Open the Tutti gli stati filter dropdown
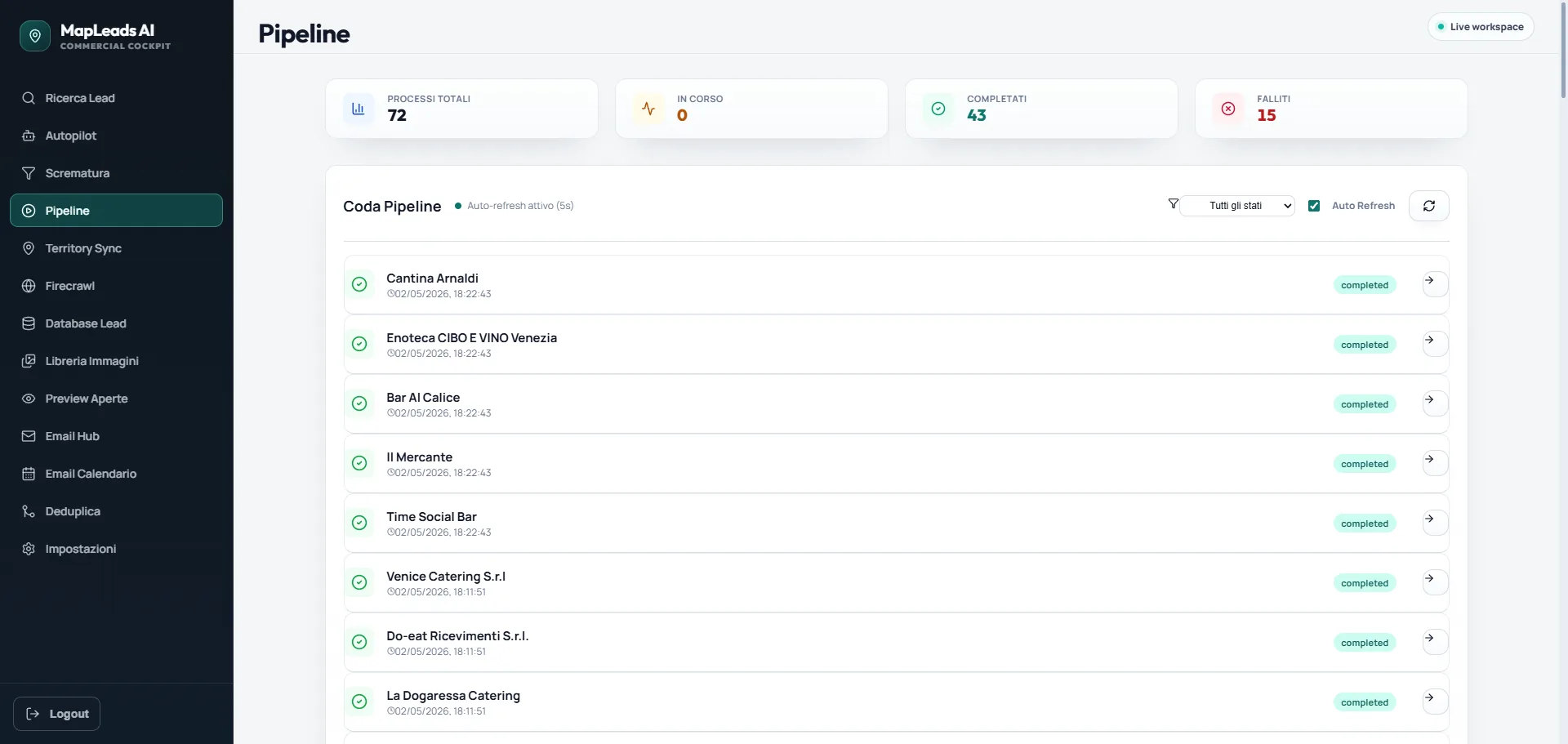This screenshot has height=744, width=1568. 1237,206
